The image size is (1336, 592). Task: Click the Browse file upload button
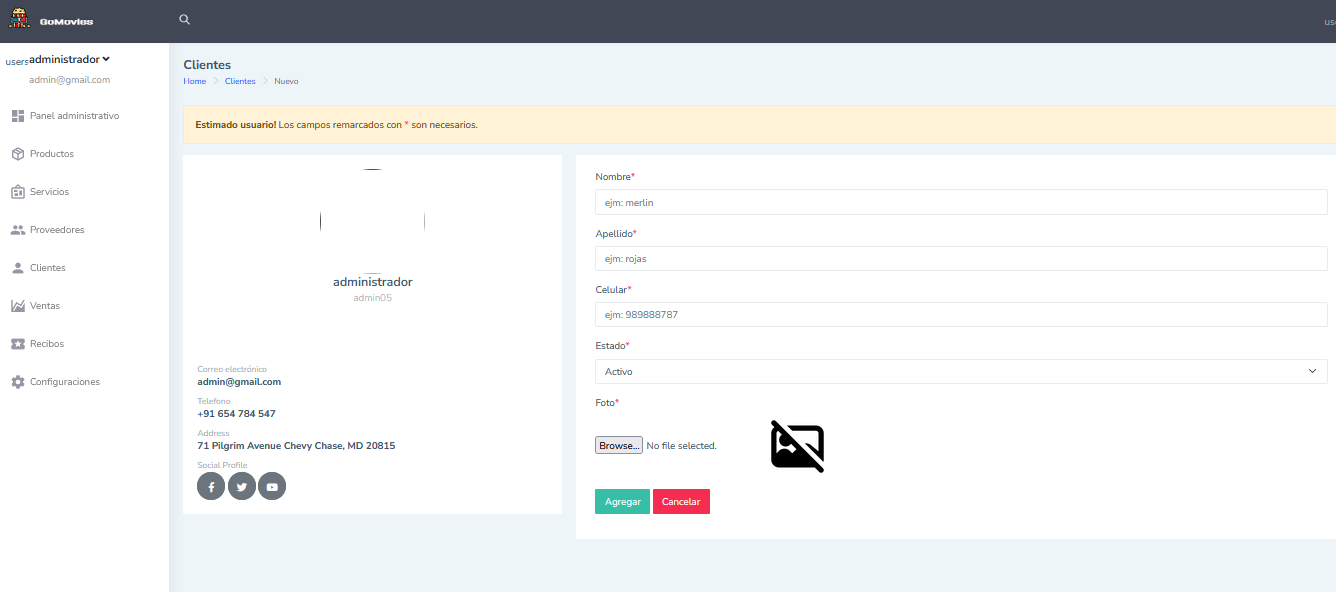(x=618, y=445)
